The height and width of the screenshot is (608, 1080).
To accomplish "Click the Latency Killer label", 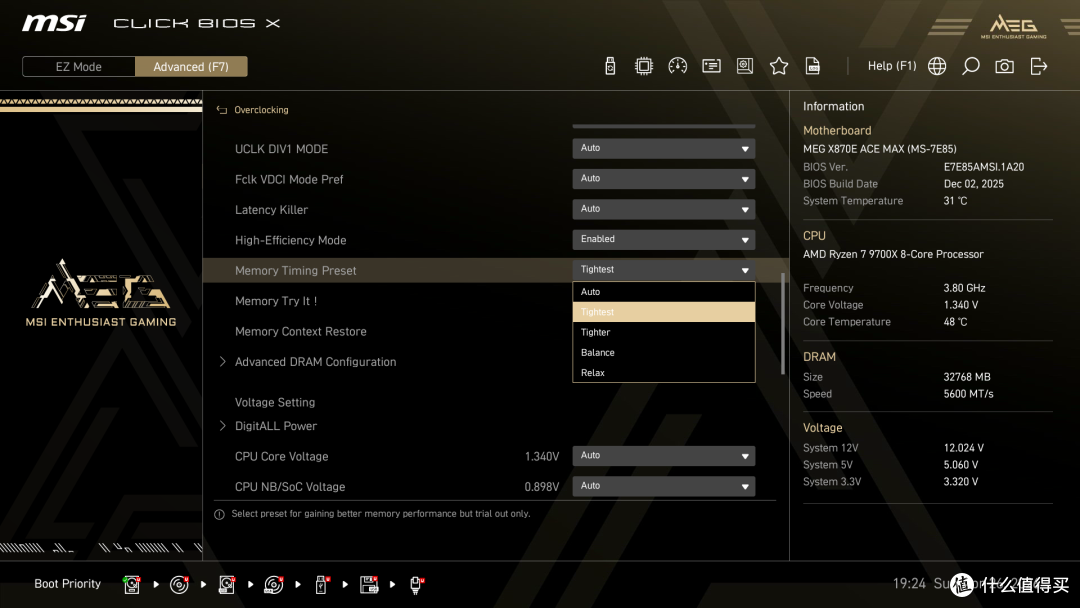I will click(271, 210).
